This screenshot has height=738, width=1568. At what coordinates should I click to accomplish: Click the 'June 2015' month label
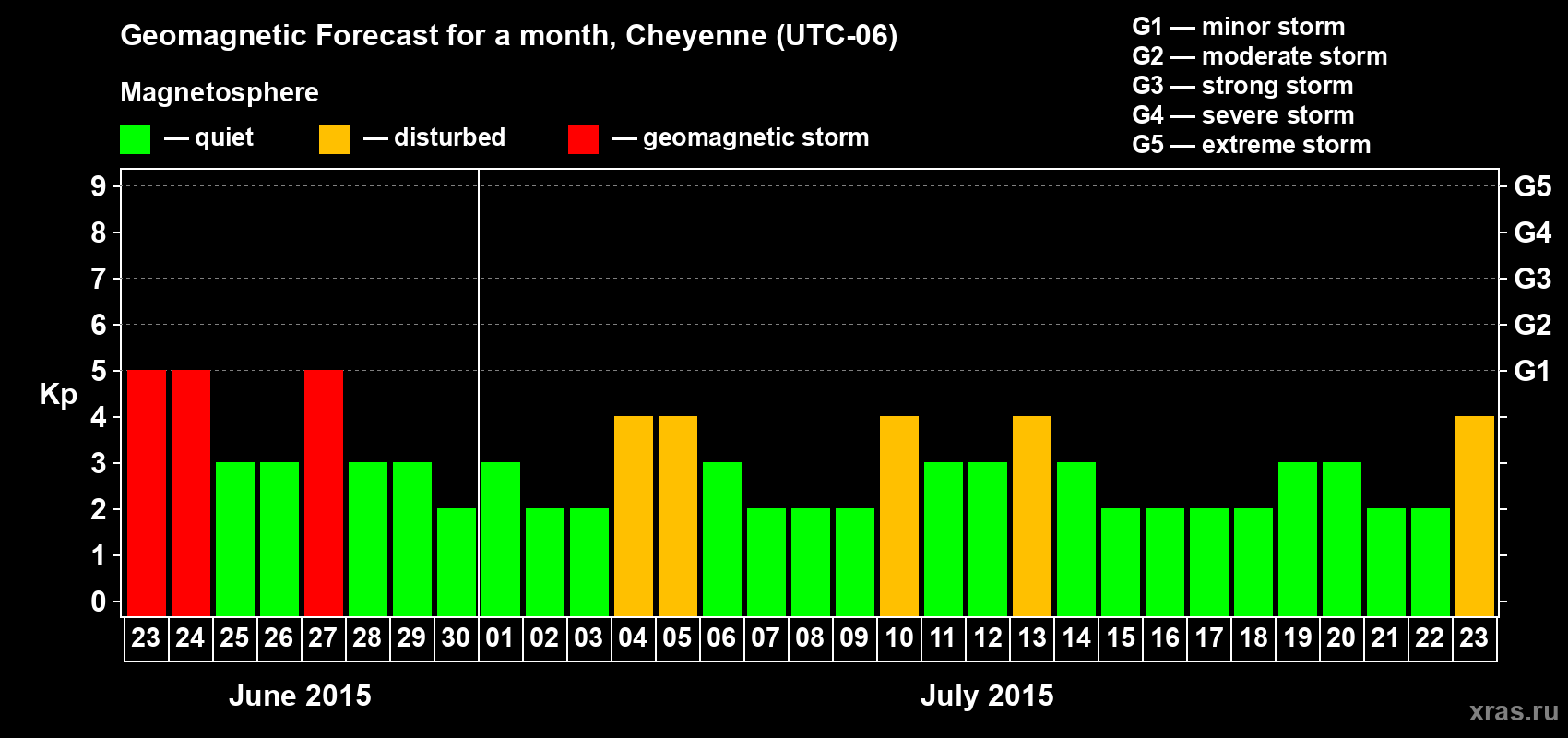300,696
